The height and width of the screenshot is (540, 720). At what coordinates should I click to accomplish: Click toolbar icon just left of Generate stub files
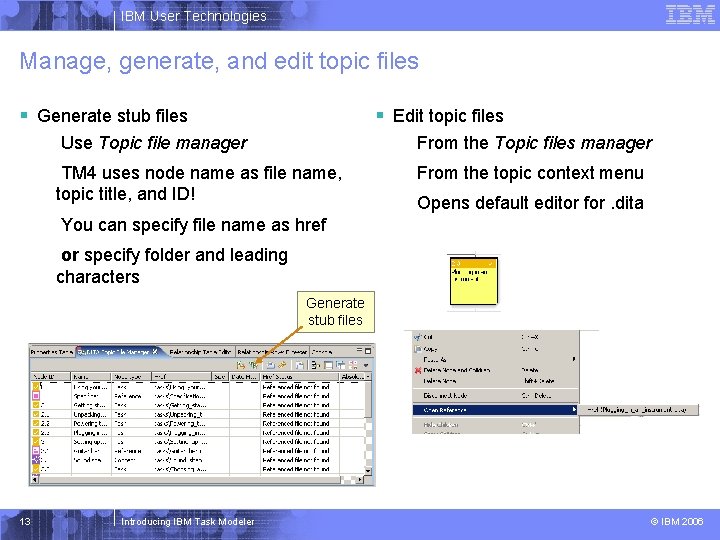tap(241, 365)
